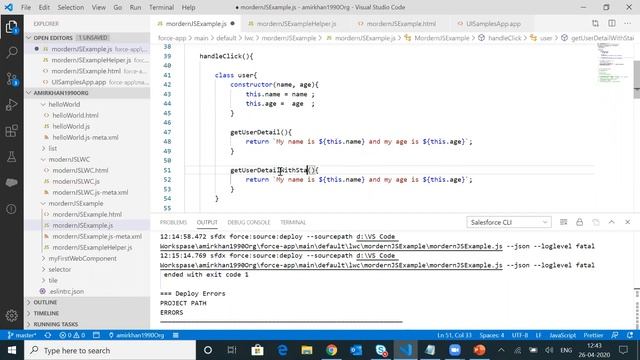Click the code minimap
The height and width of the screenshot is (360, 640).
[x=613, y=63]
